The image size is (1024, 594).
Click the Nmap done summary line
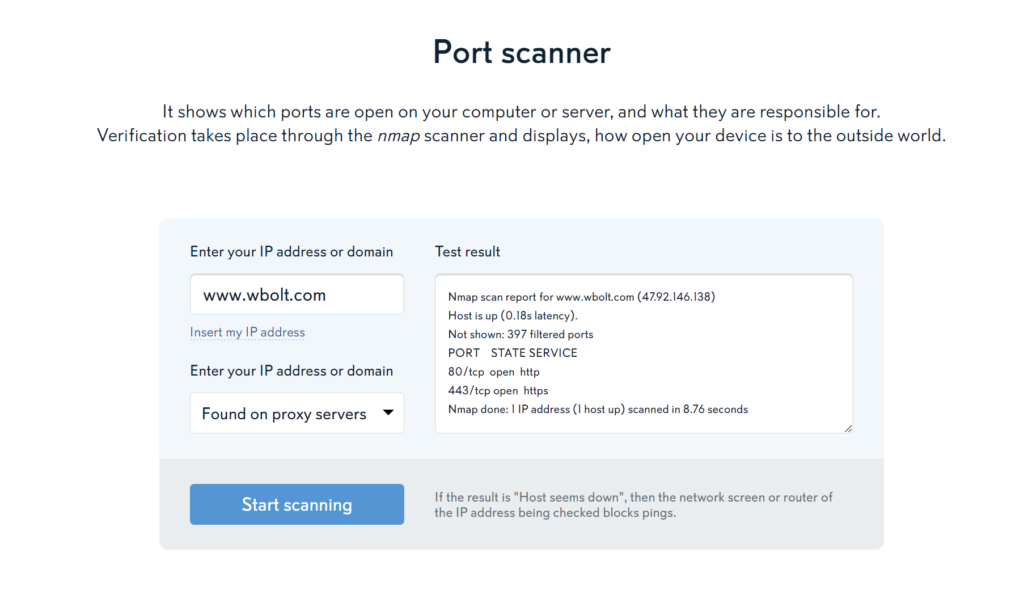coord(597,409)
